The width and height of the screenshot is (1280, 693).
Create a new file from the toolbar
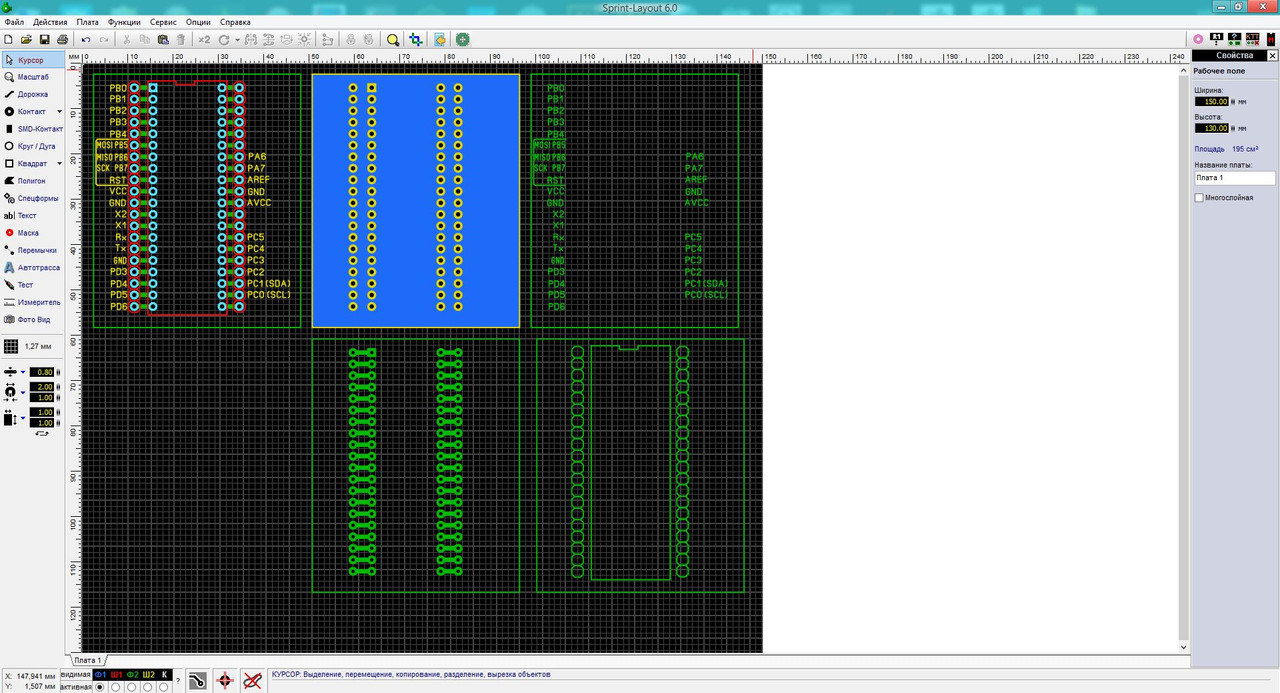coord(8,40)
